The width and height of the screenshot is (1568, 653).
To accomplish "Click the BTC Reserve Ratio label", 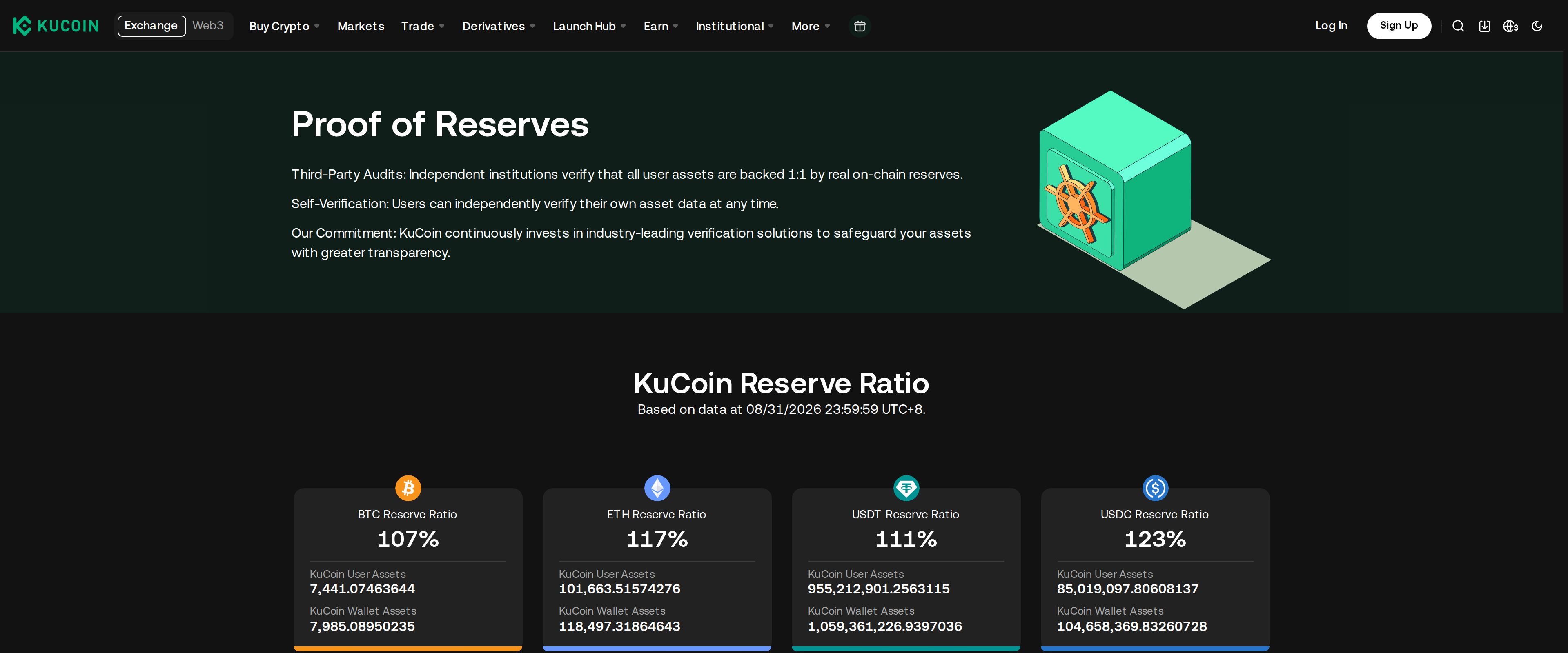I will [407, 514].
